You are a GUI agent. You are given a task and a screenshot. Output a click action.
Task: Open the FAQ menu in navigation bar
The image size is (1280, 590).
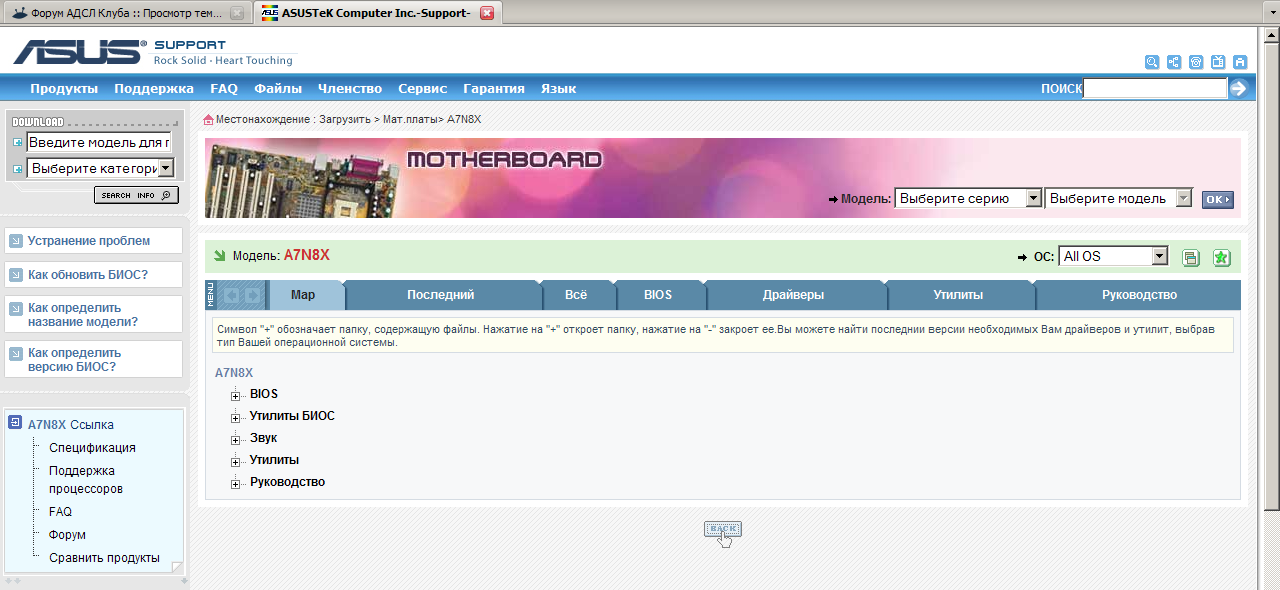coord(224,88)
